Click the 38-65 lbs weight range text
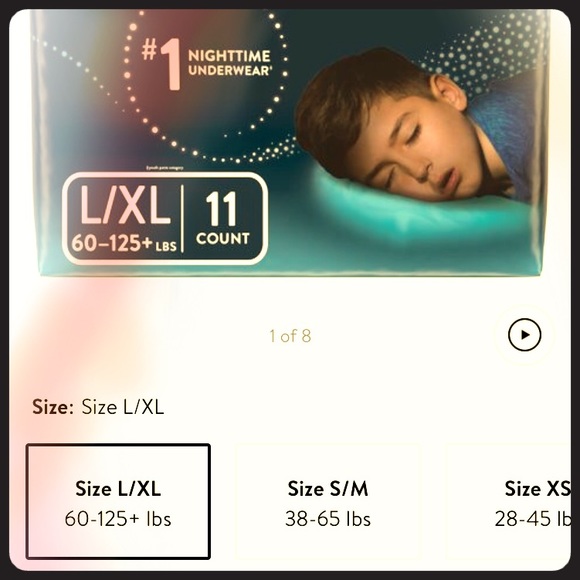This screenshot has height=580, width=580. [328, 519]
